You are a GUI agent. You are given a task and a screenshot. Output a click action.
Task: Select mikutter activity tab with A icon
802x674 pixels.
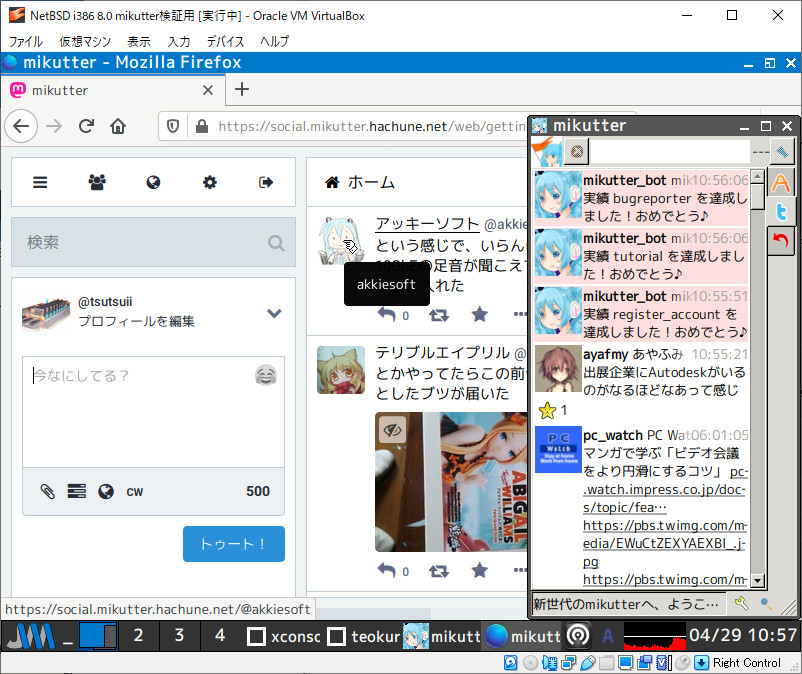pyautogui.click(x=781, y=183)
